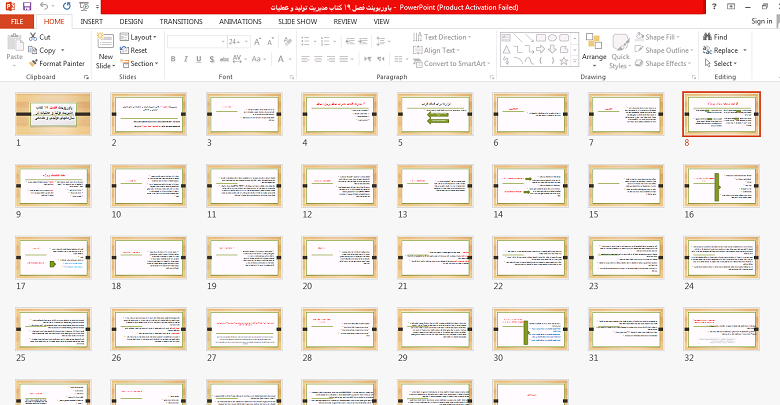Click the Redo circular arrow icon
The image size is (780, 405).
tap(67, 6)
